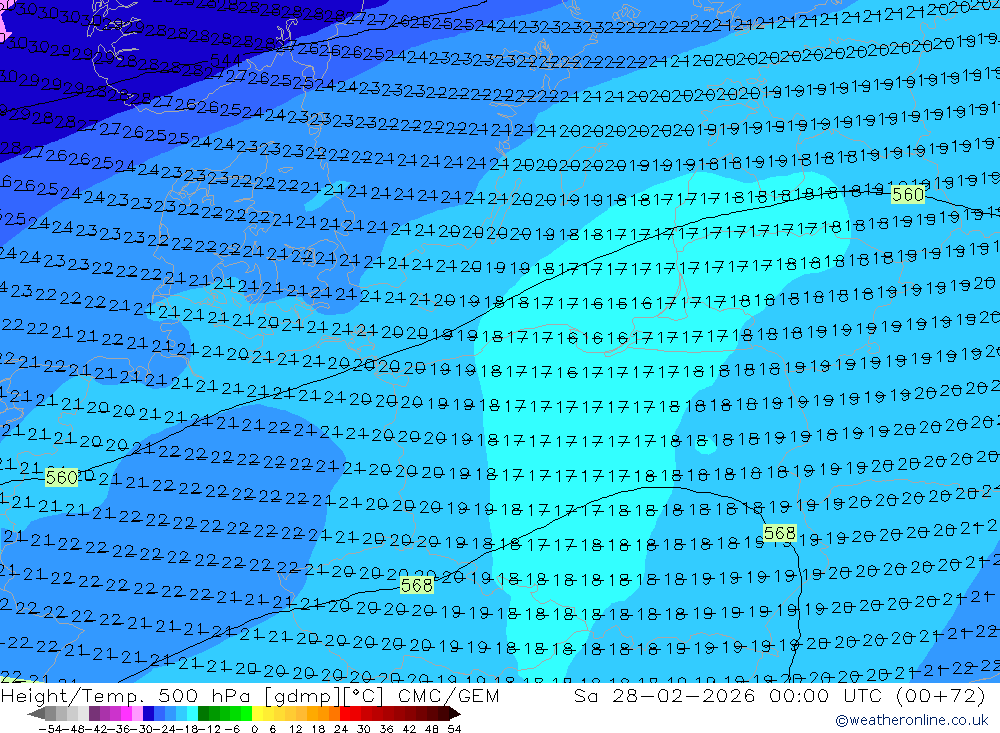
Task: Click the bright red swatch above legend value 24
Action: pyautogui.click(x=345, y=713)
